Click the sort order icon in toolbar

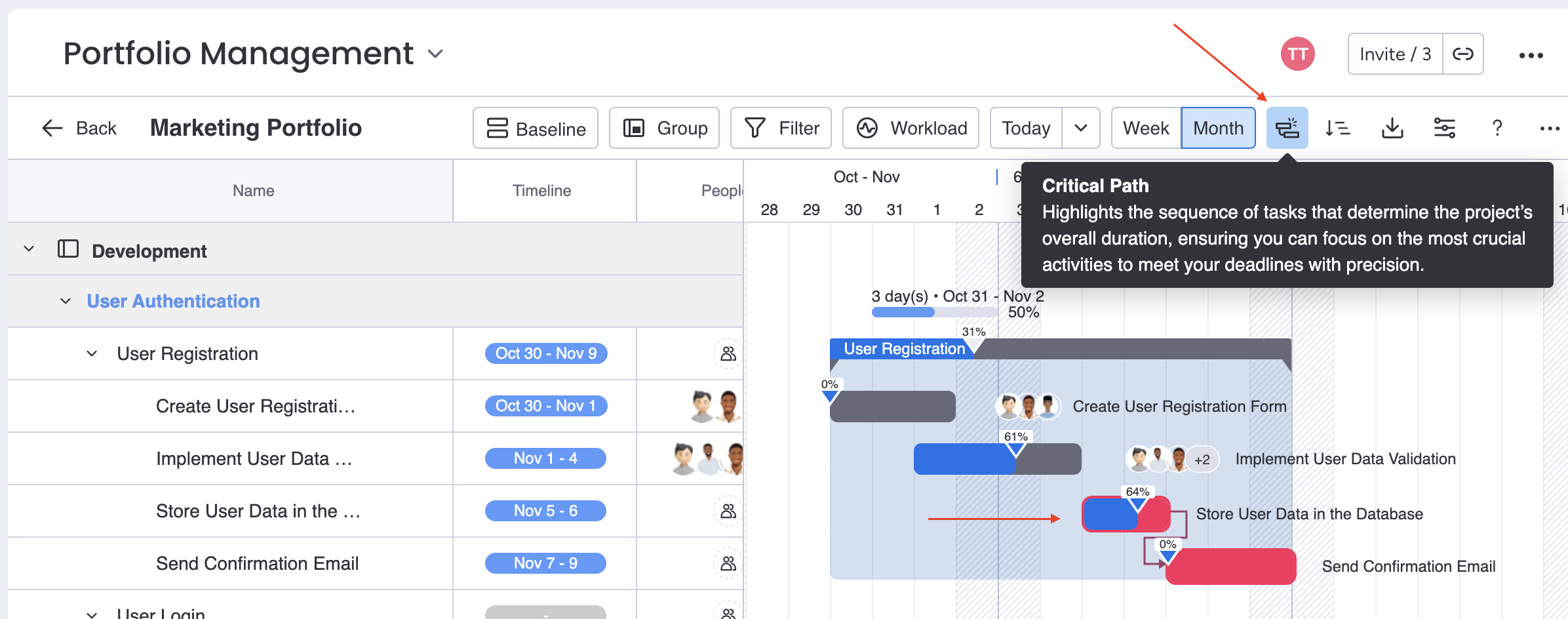(x=1337, y=128)
